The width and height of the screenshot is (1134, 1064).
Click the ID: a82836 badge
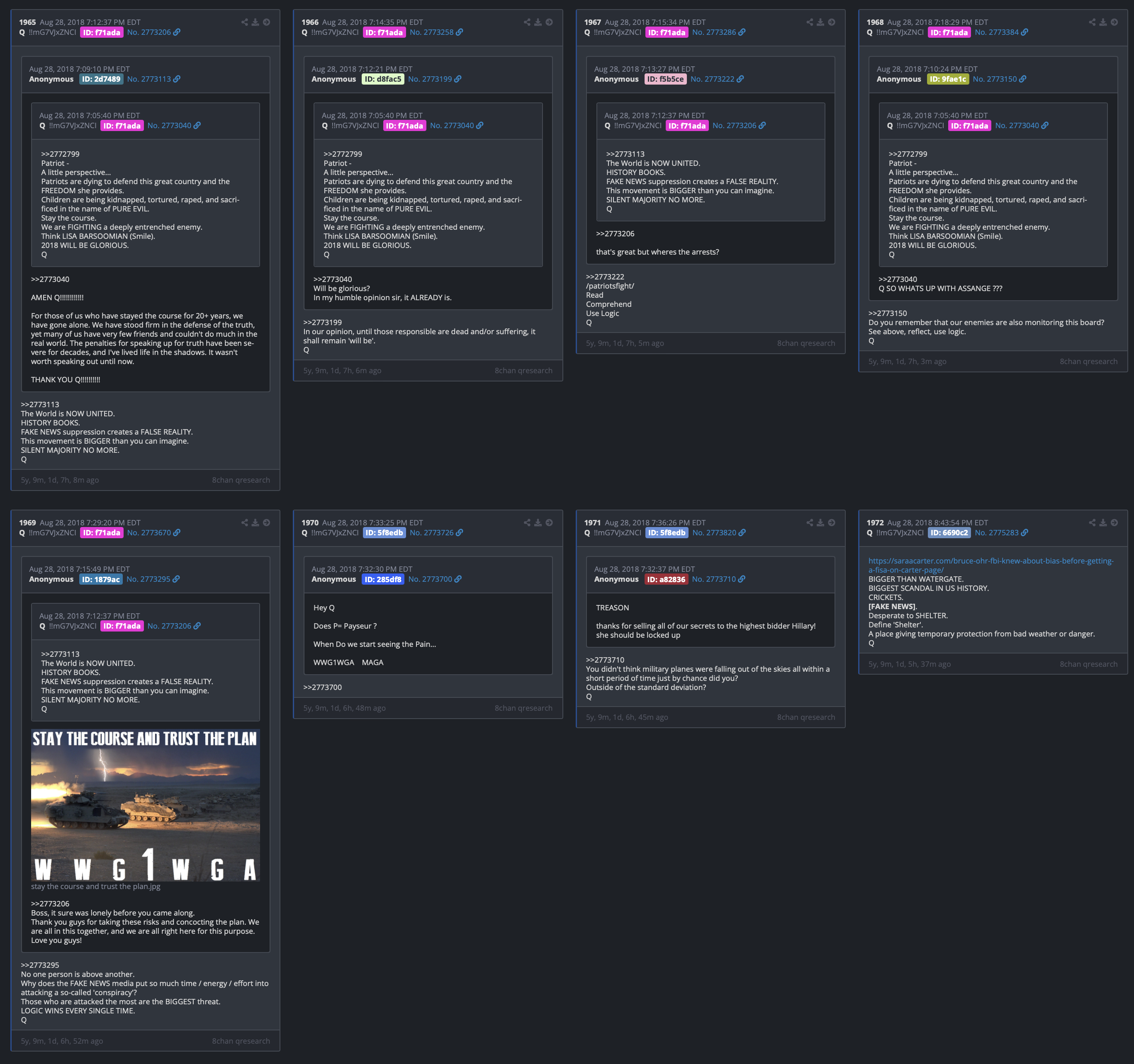point(666,579)
